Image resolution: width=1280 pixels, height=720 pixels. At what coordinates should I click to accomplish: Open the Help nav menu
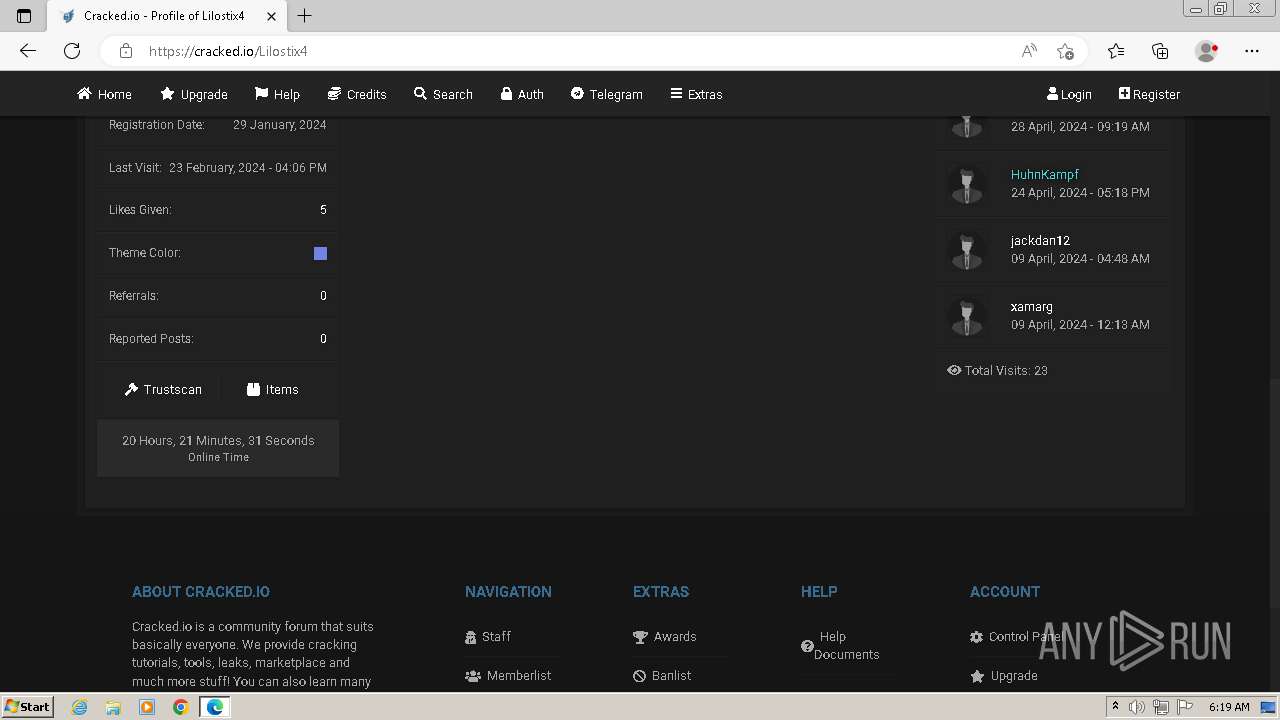point(277,94)
